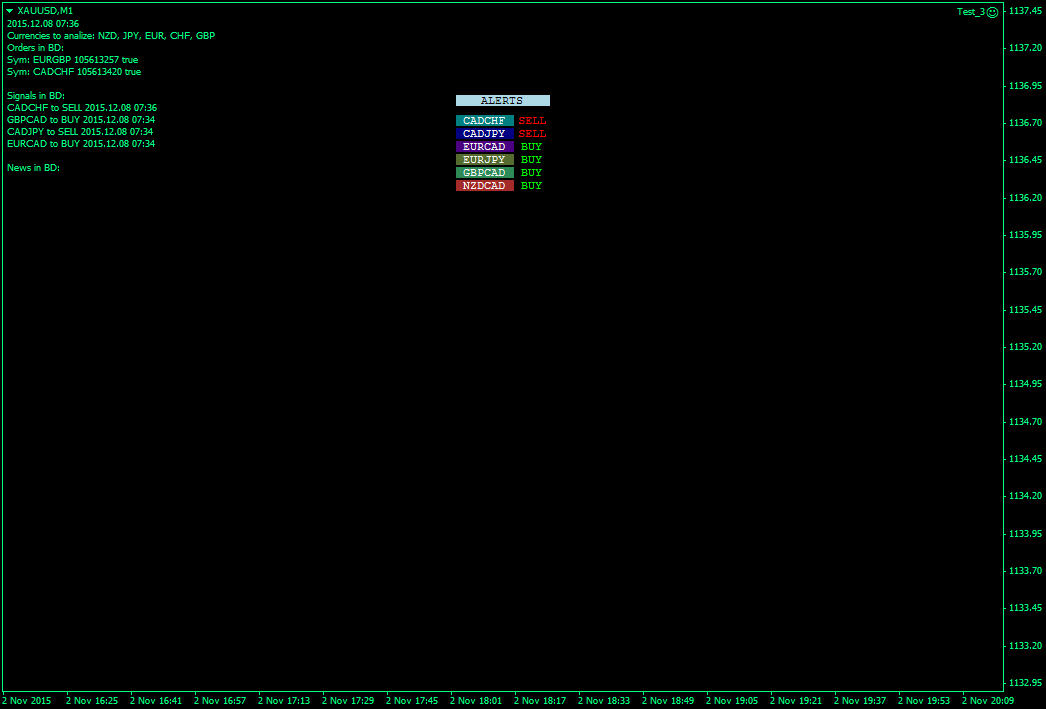
Task: Click SELL text next to CADCHF
Action: click(532, 121)
